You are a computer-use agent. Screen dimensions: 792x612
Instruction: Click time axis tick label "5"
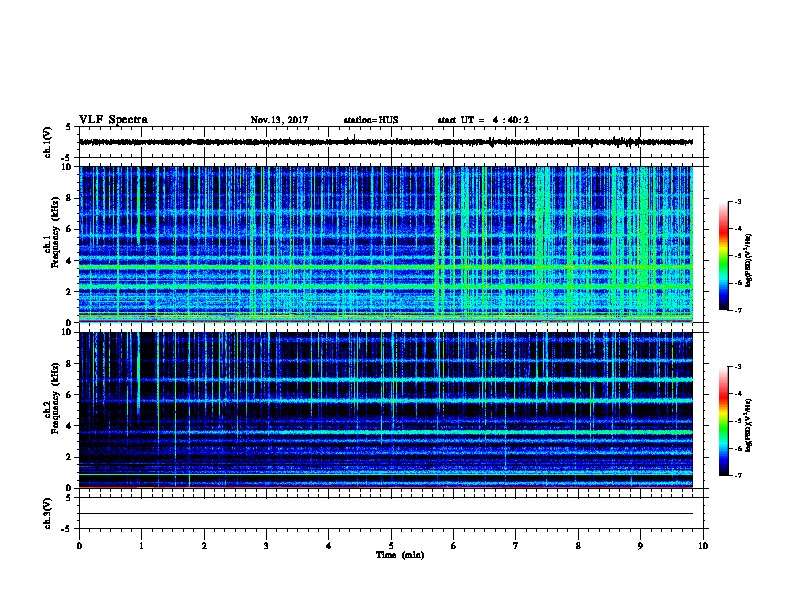click(391, 545)
